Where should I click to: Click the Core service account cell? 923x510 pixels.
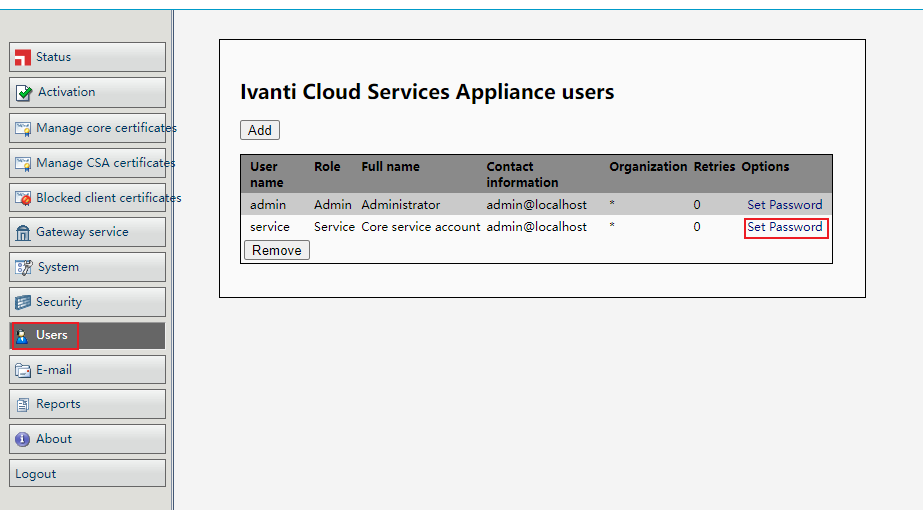pos(421,227)
